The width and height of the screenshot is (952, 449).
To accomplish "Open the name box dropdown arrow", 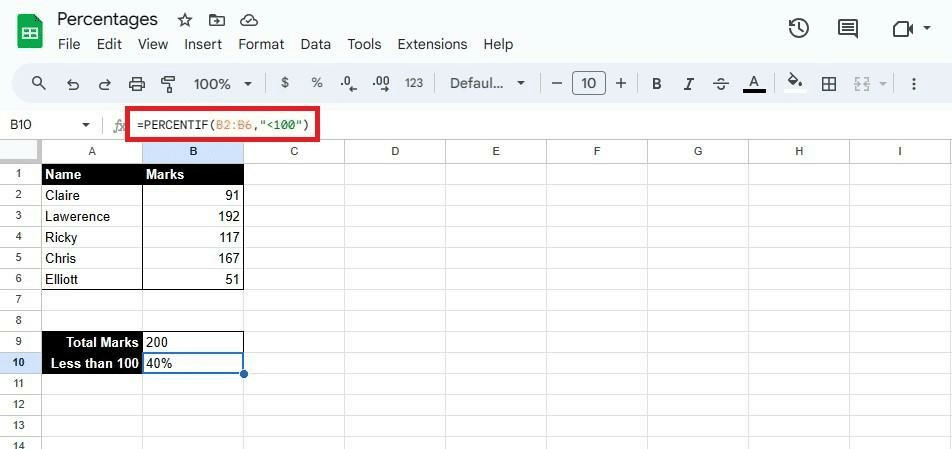I will 86,125.
